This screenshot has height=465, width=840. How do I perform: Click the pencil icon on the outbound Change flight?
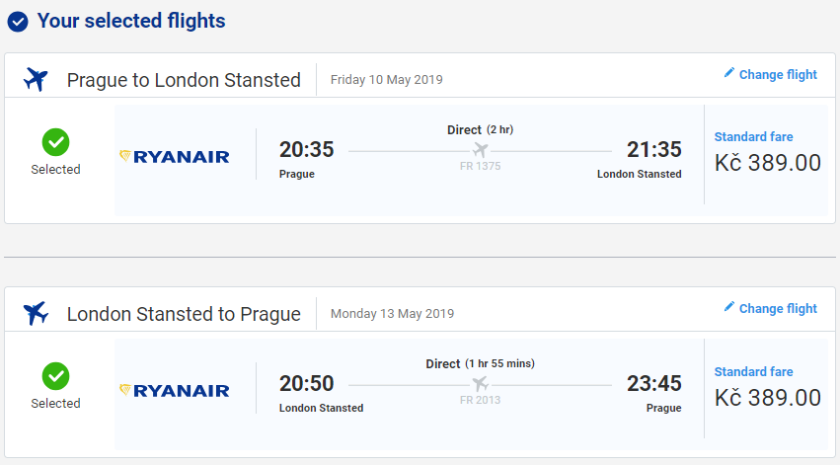click(729, 73)
